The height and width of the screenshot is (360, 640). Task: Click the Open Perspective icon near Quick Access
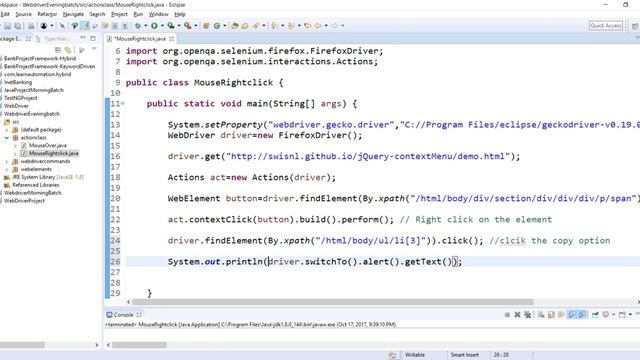click(635, 26)
